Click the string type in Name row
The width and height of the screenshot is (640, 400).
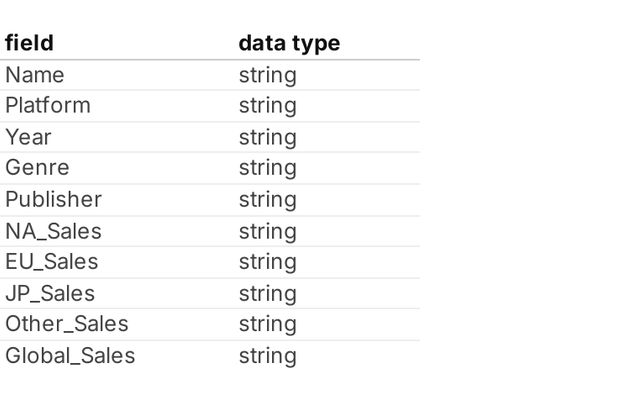tap(267, 75)
